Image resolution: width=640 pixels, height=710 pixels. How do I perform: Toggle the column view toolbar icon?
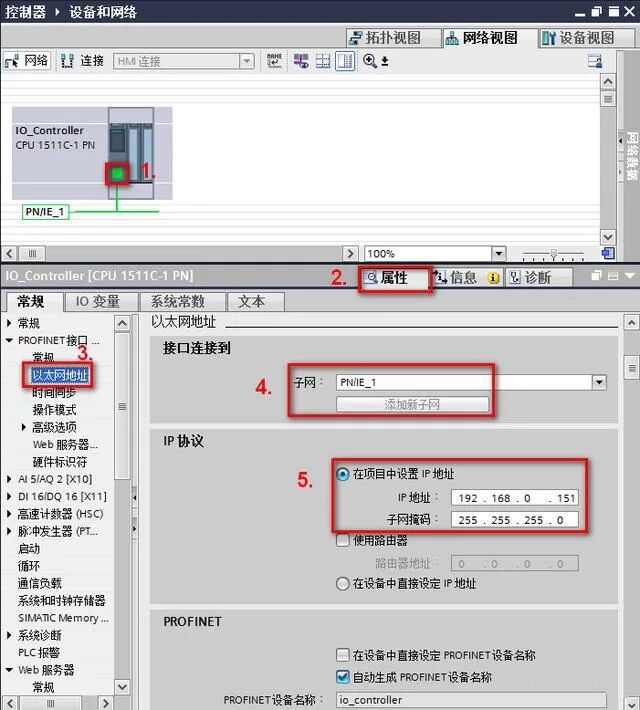(345, 61)
